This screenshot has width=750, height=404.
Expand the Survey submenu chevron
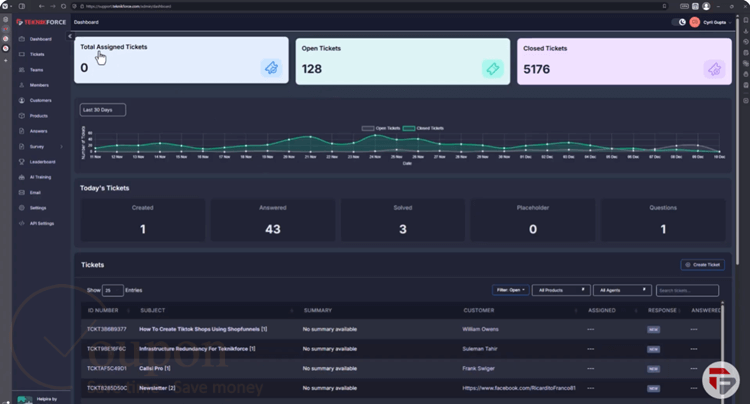(61, 147)
